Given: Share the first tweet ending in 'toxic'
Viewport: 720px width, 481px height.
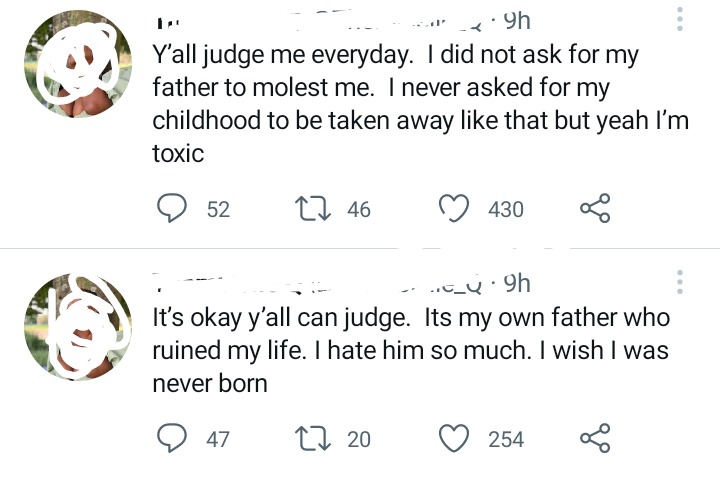Looking at the screenshot, I should click(595, 208).
